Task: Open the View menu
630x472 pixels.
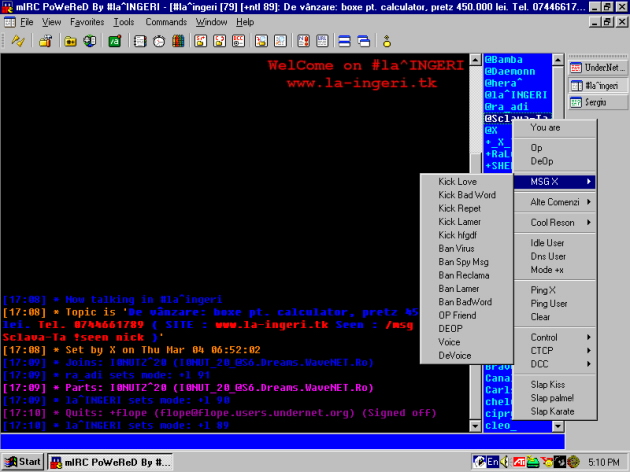Action: (51, 22)
